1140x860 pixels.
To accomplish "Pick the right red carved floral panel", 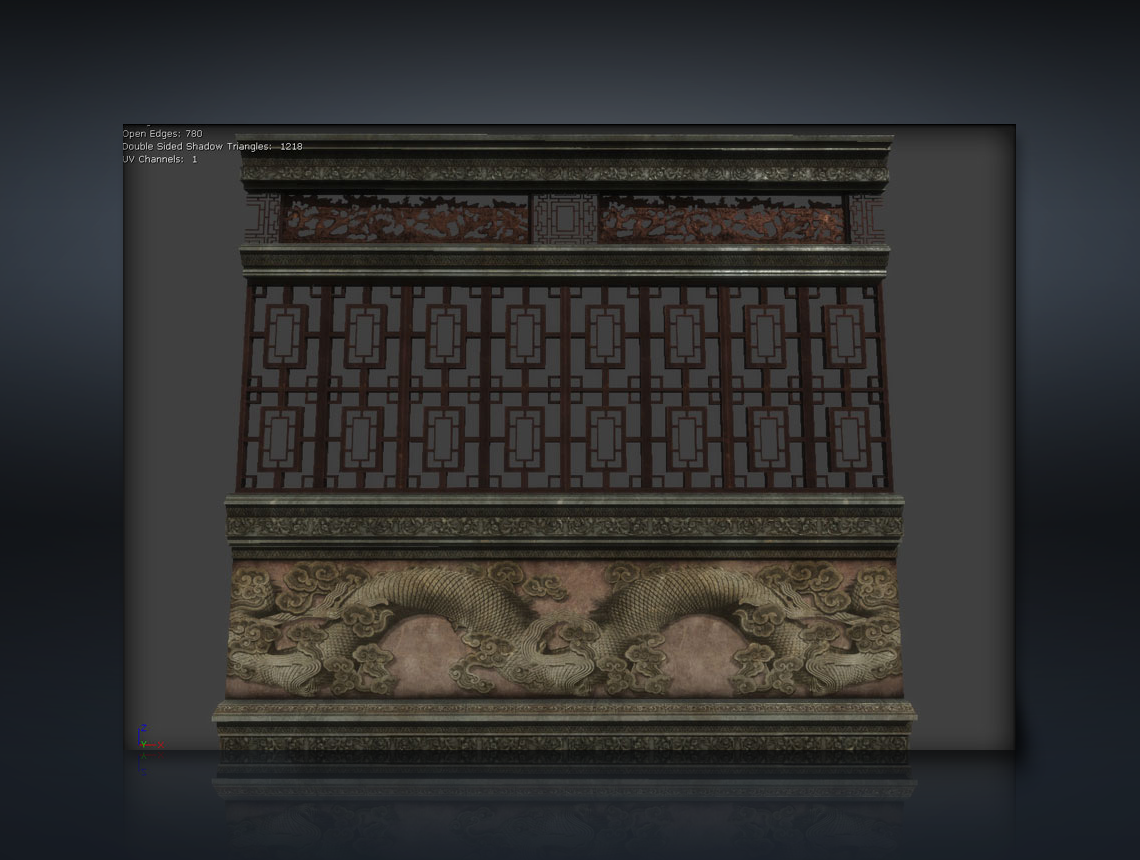I will point(722,218).
